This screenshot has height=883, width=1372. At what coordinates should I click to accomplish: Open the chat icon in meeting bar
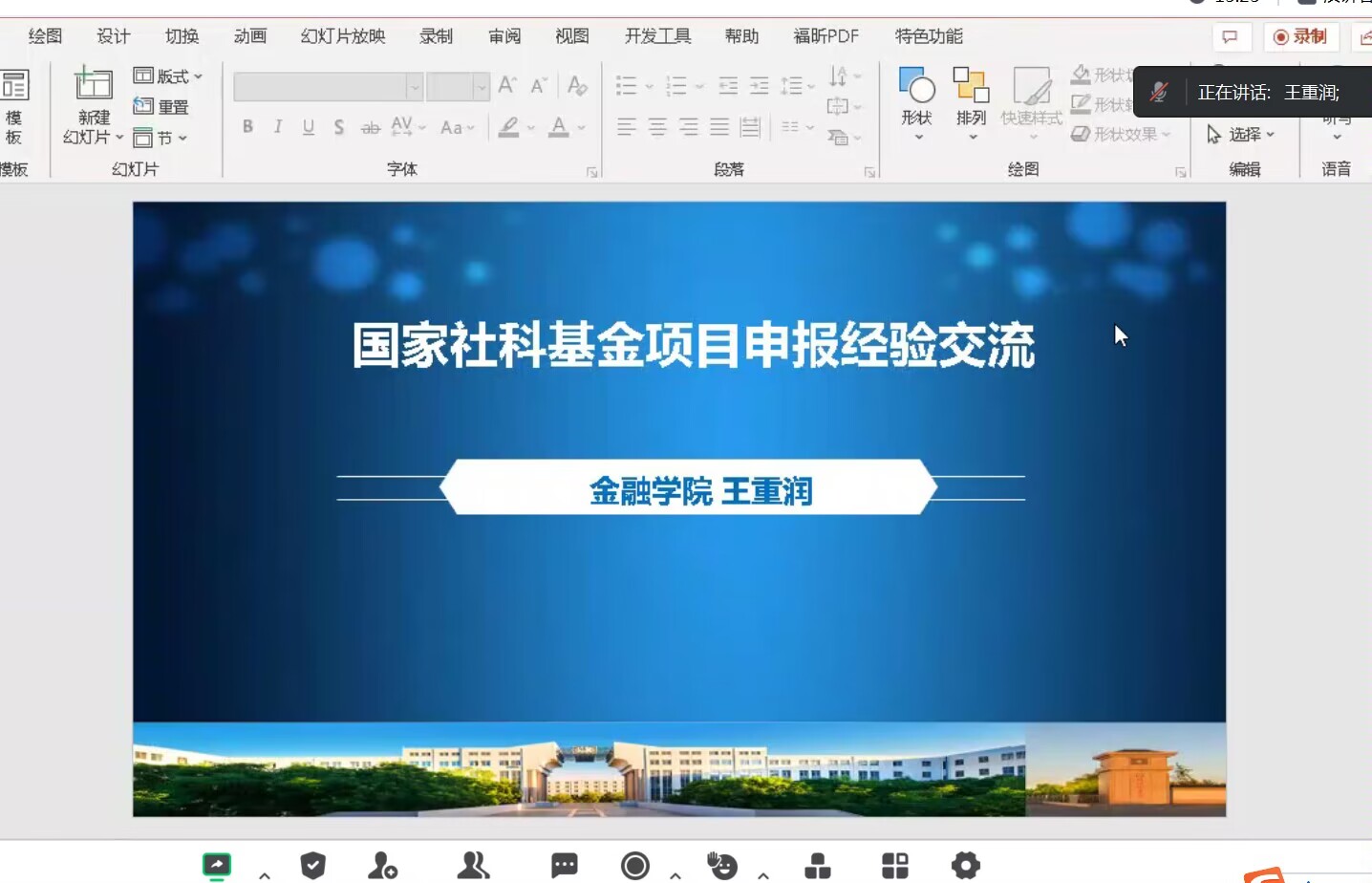coord(565,866)
